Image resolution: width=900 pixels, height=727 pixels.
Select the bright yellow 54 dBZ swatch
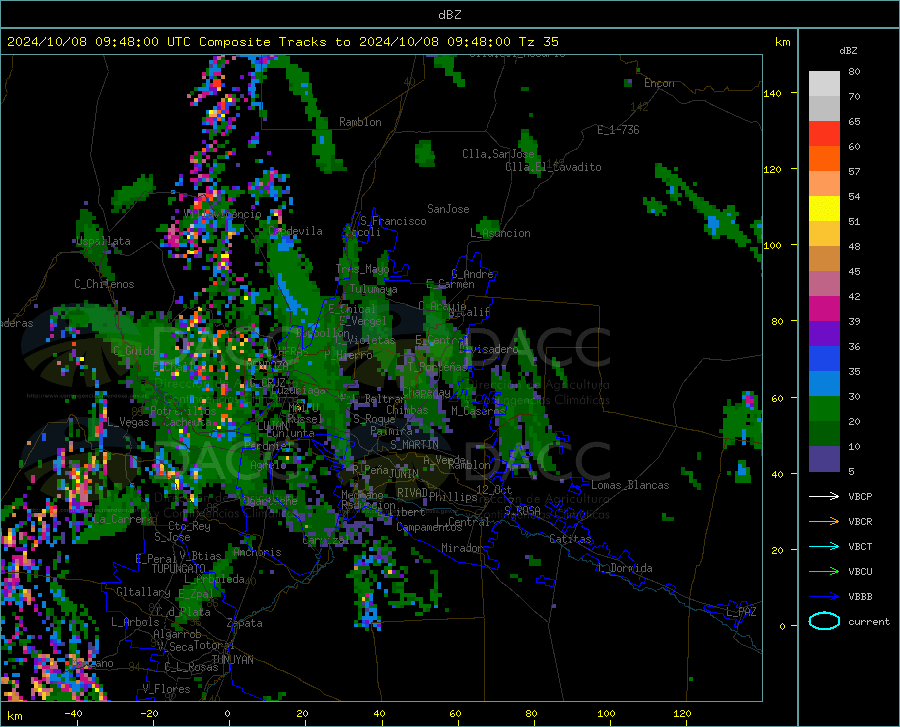(824, 208)
